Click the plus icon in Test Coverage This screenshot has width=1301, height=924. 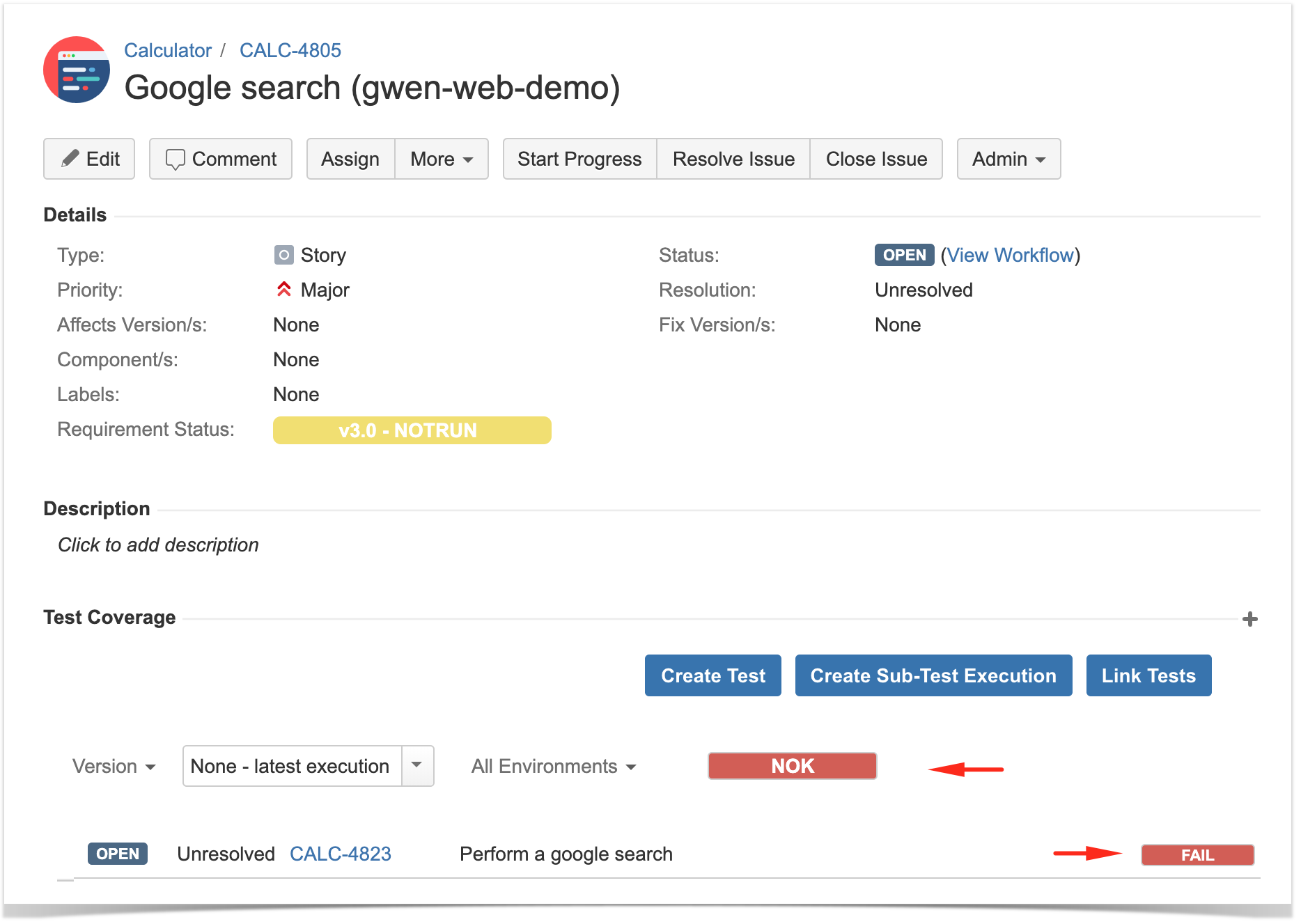pyautogui.click(x=1250, y=619)
